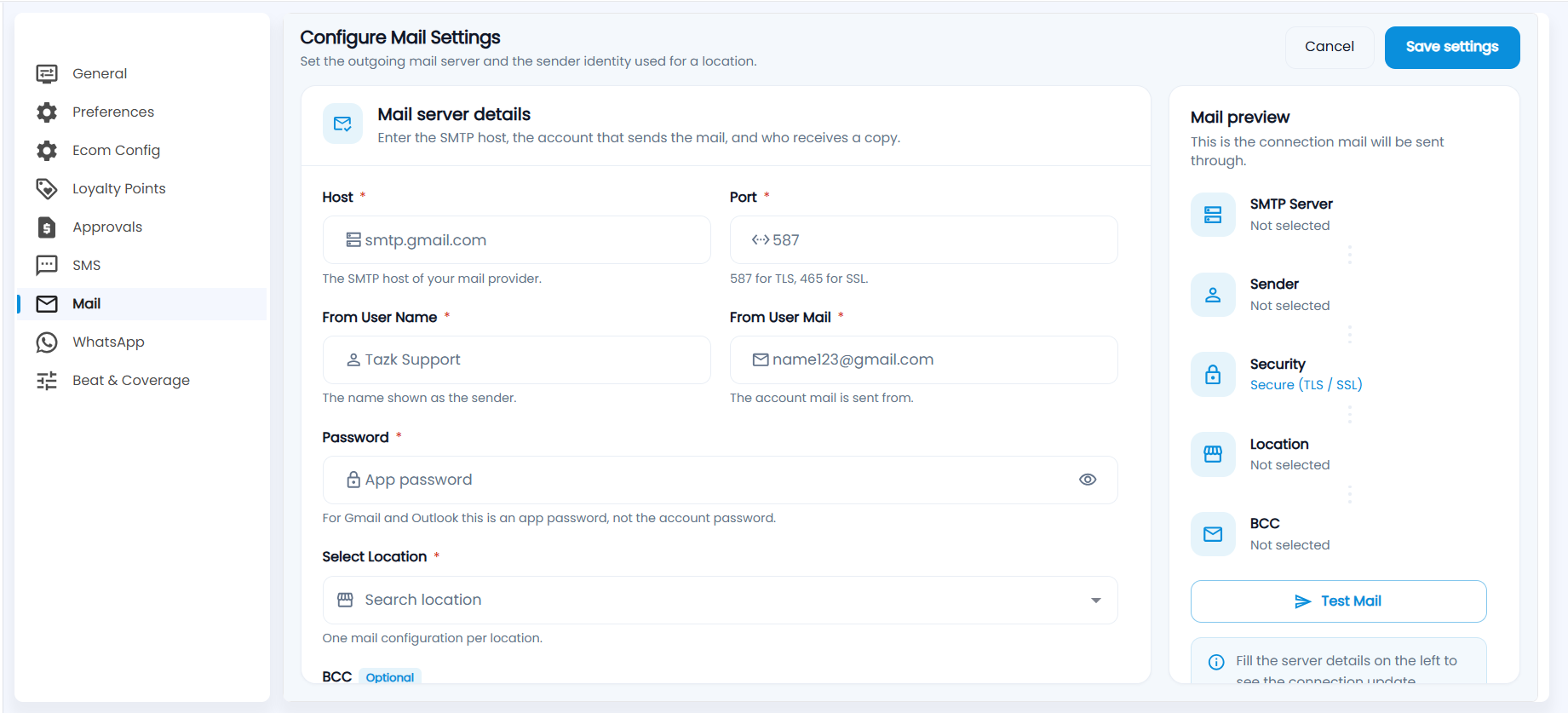Screen dimensions: 1568x713
Task: Click the 'Secure (TLS / SSL)' text
Action: click(x=1306, y=385)
